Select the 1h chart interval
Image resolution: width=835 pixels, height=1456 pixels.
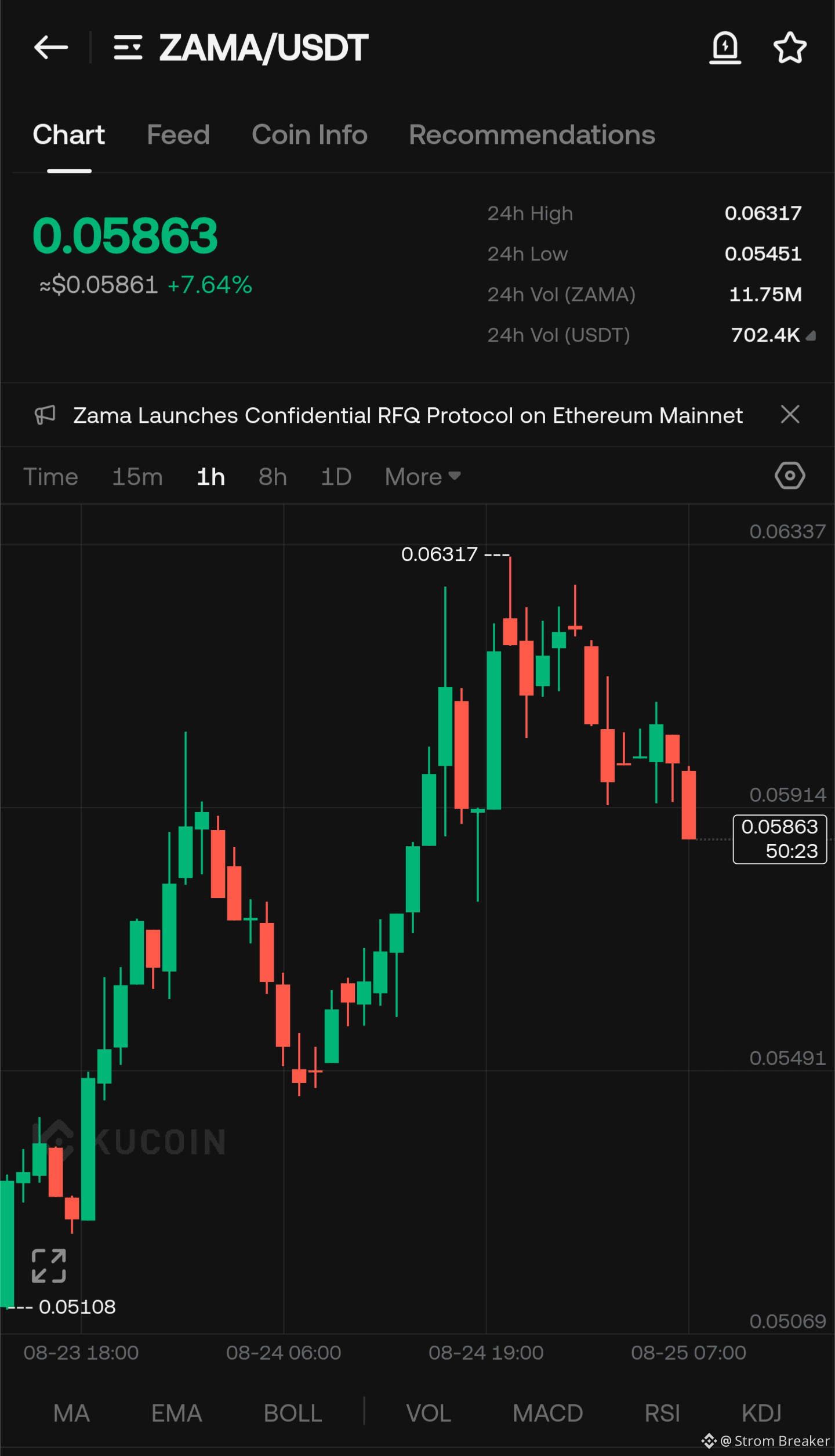pos(211,477)
